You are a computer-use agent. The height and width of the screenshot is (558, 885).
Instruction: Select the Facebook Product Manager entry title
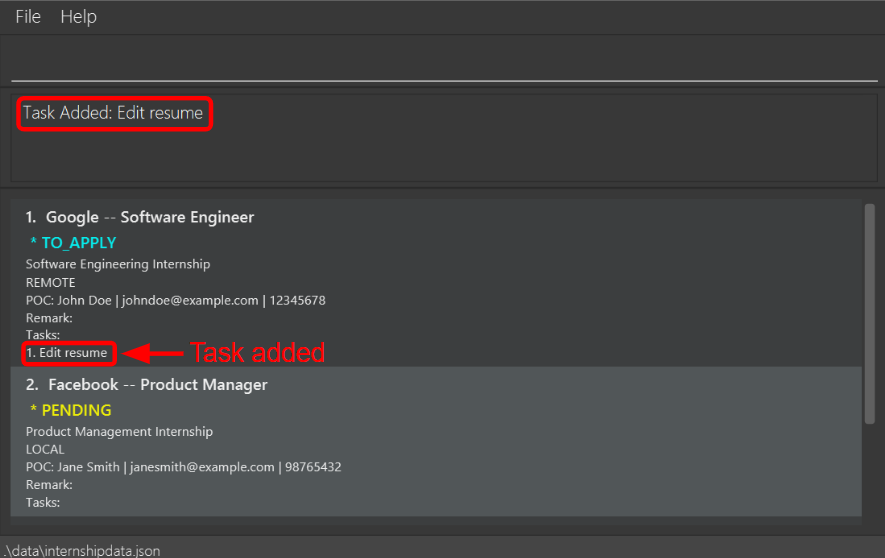[146, 385]
